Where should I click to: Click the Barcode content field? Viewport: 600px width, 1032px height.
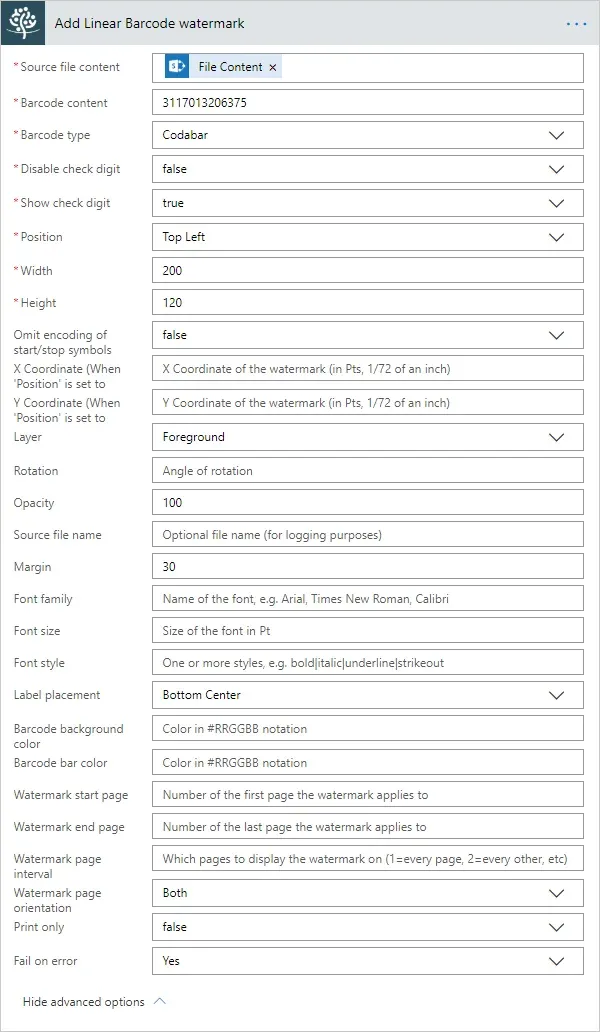click(x=368, y=103)
